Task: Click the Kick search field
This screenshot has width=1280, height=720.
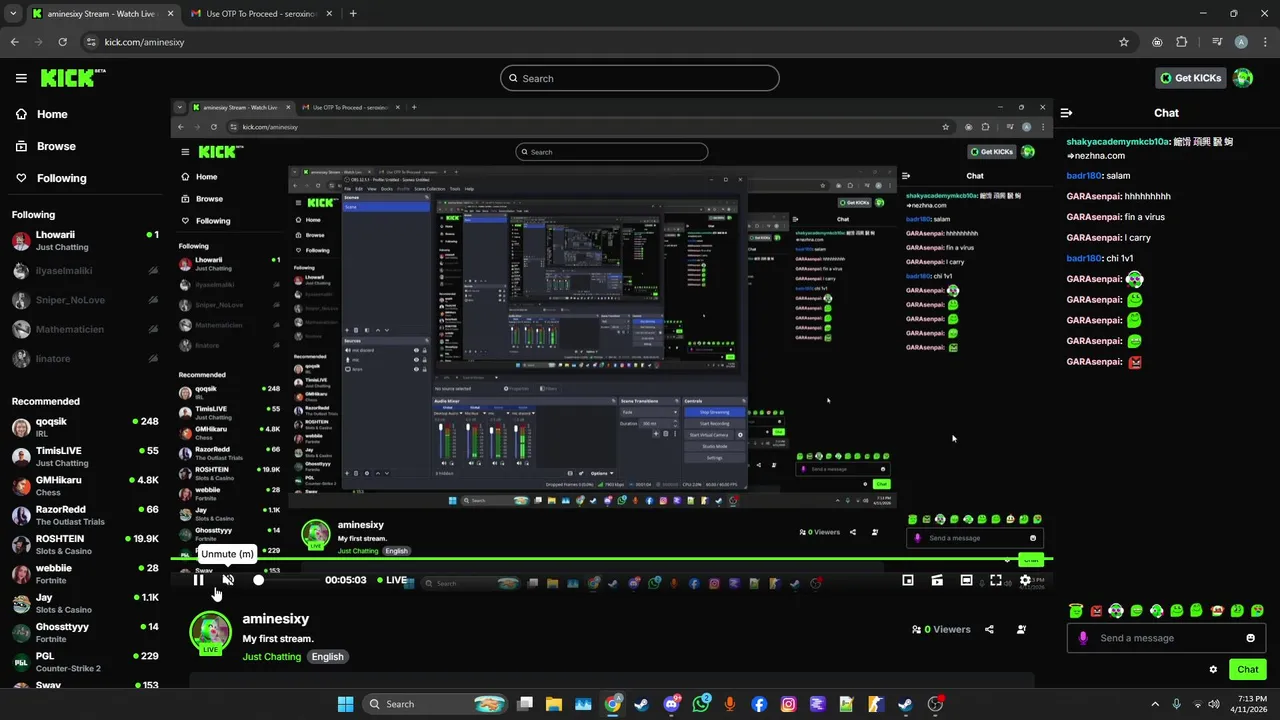Action: point(640,78)
